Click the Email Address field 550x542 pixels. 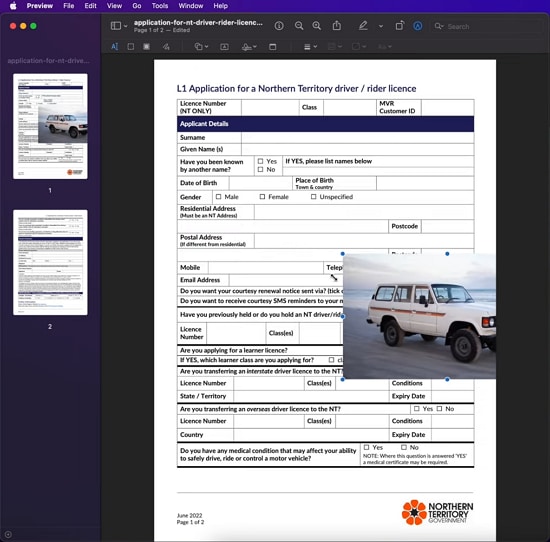click(286, 280)
